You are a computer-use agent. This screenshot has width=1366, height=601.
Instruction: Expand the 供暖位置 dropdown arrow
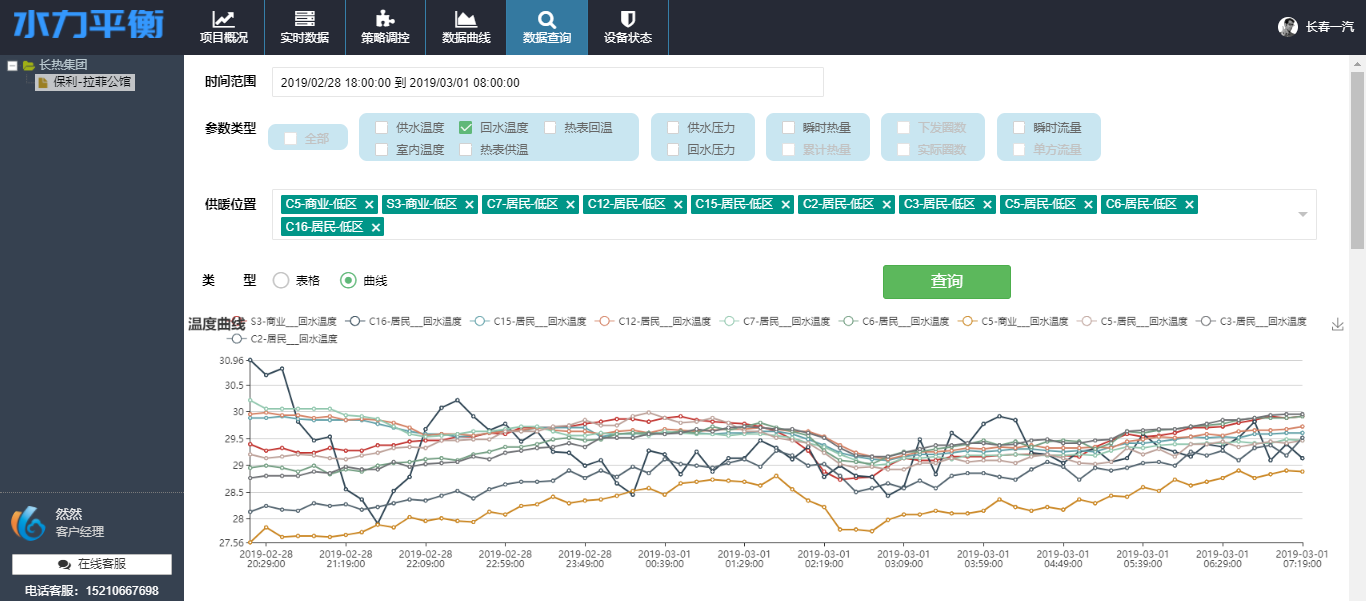[x=1302, y=214]
